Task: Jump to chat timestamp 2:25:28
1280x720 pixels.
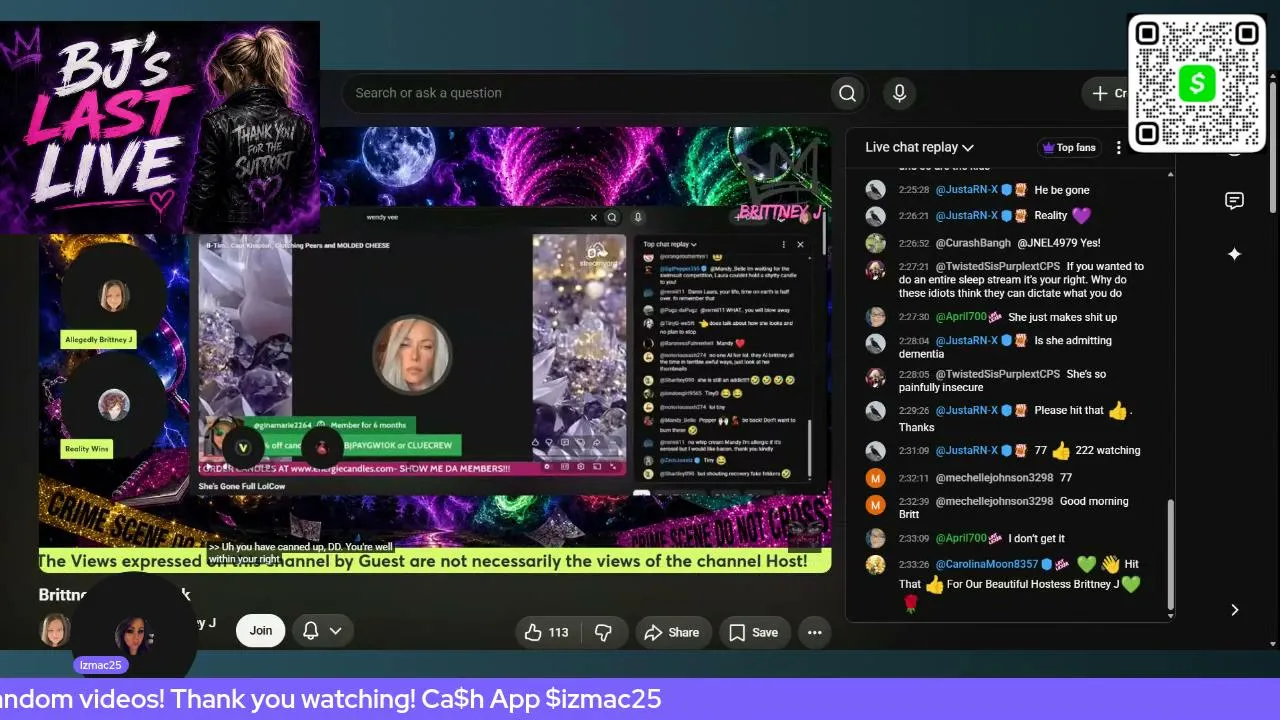Action: point(914,190)
